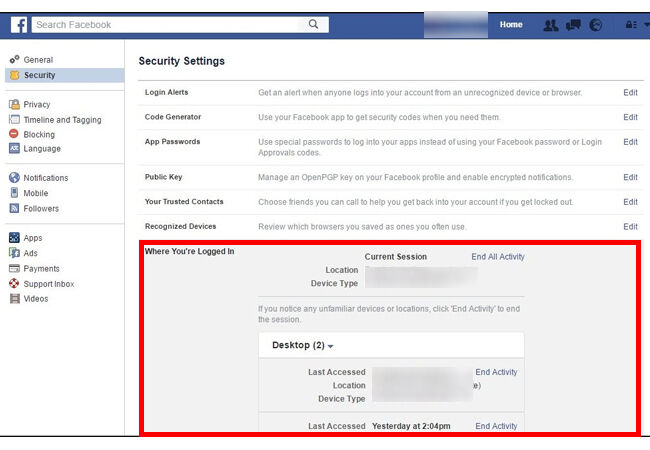Click the Public Key row label
The image size is (650, 450).
pos(163,177)
